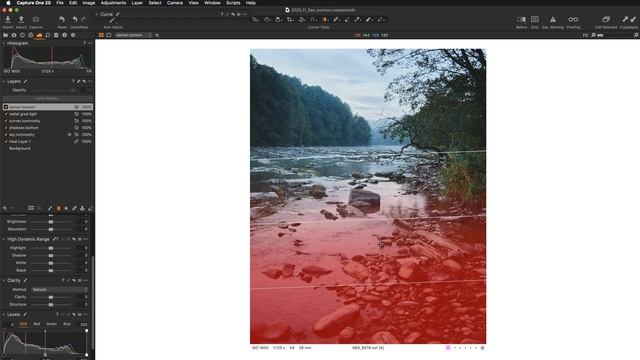Select the Pan cursor tool
Image resolution: width=640 pixels, height=360 pixels.
tap(267, 19)
